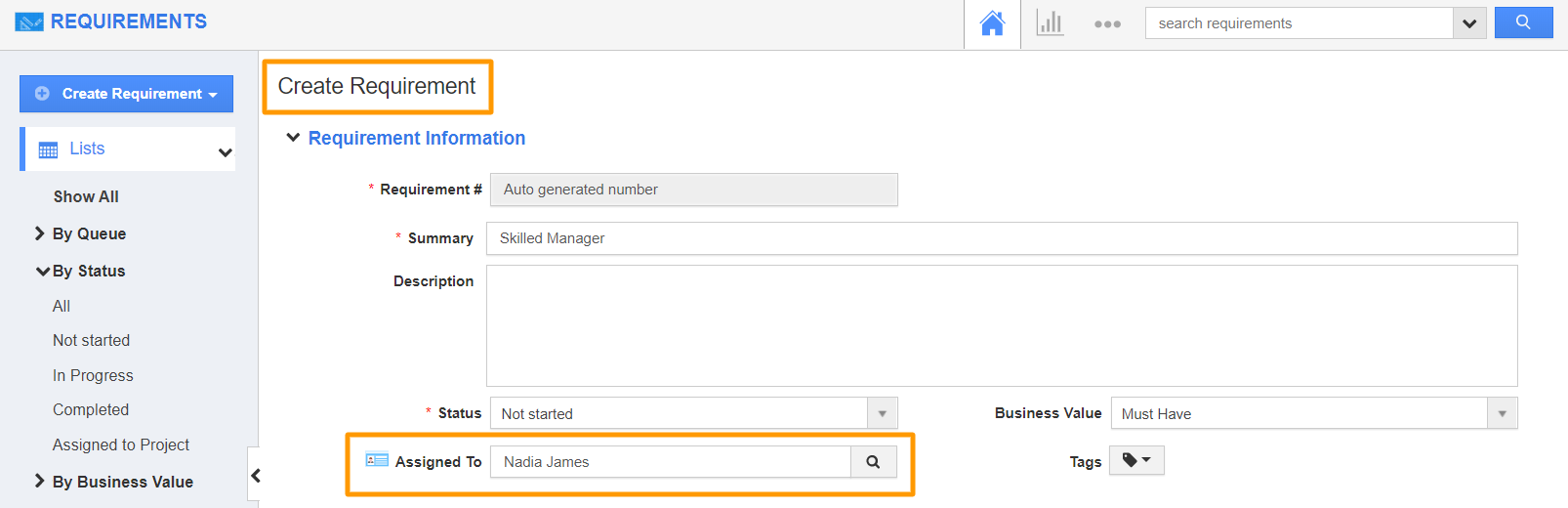
Task: Open the REQUIREMENTS app title link
Action: click(129, 21)
